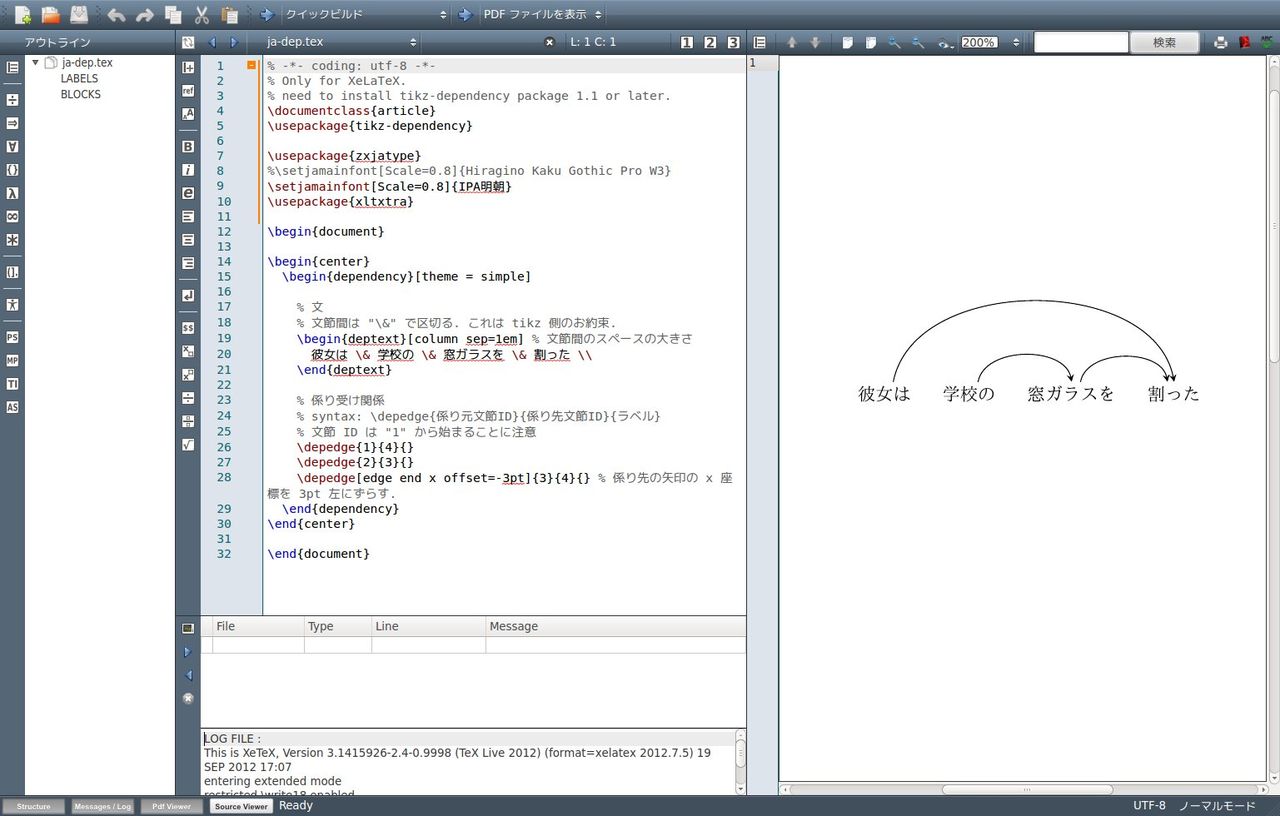
Task: Insert emphasized text with the e icon
Action: (188, 192)
